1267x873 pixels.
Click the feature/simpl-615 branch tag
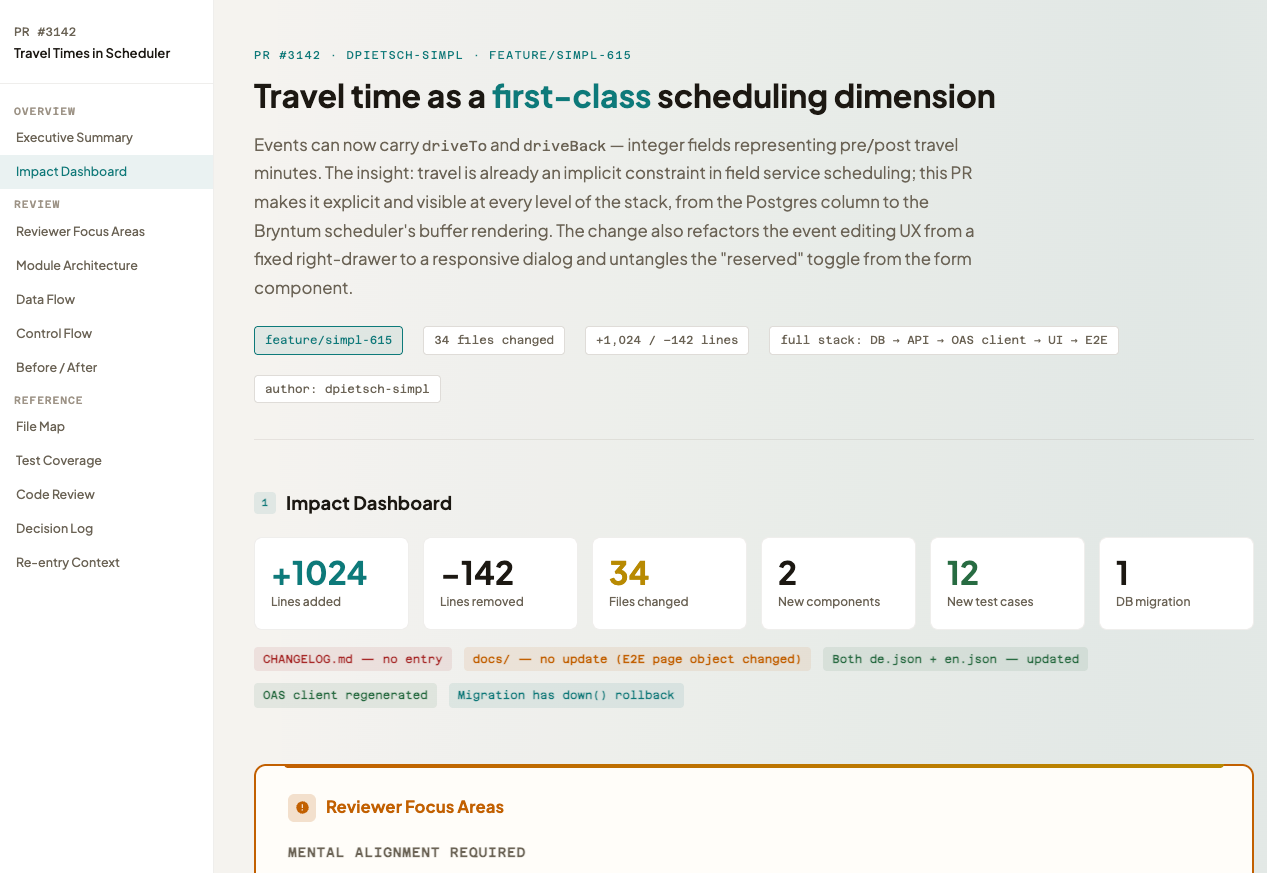click(x=328, y=341)
